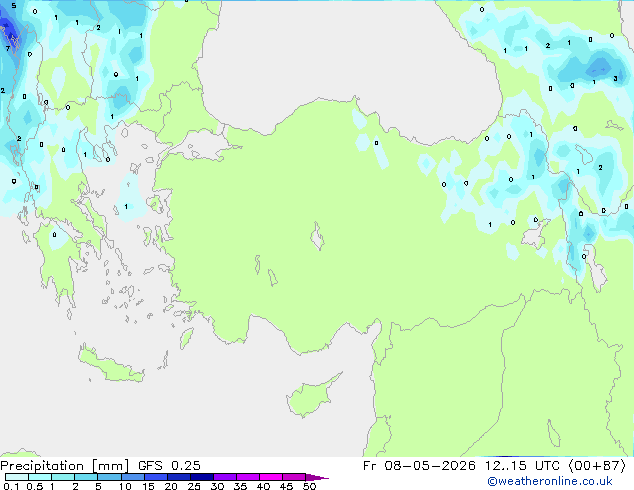This screenshot has height=490, width=634.
Task: Click the legend label '20'
Action: click(x=171, y=486)
